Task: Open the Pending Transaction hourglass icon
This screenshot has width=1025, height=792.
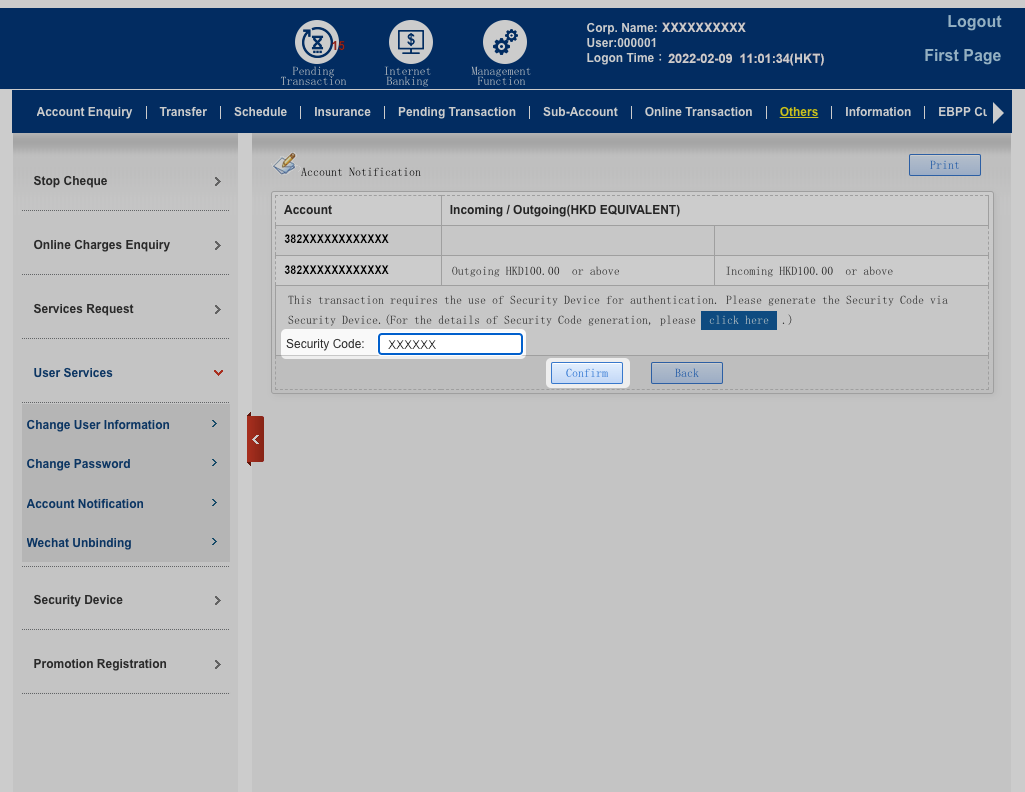Action: click(316, 43)
